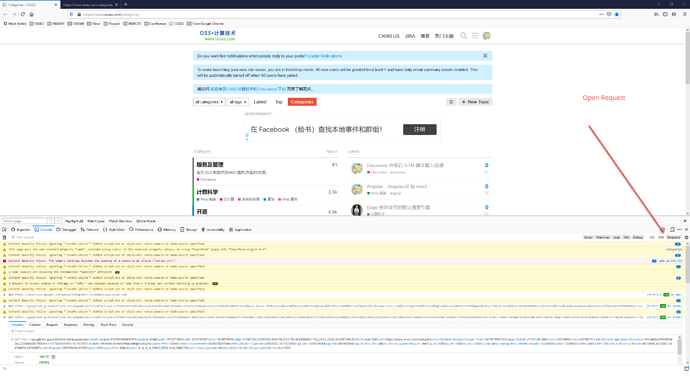690x377 pixels.
Task: Open the all tags dropdown
Action: point(238,102)
